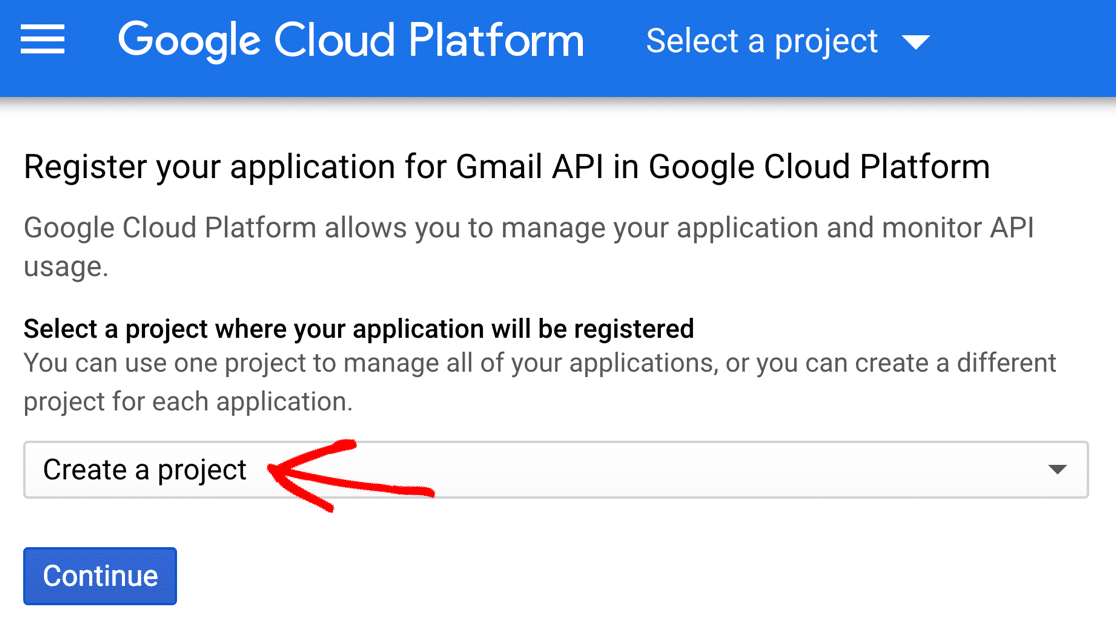Click 'Select a project where your application will be registered'
This screenshot has width=1116, height=626.
[x=359, y=329]
